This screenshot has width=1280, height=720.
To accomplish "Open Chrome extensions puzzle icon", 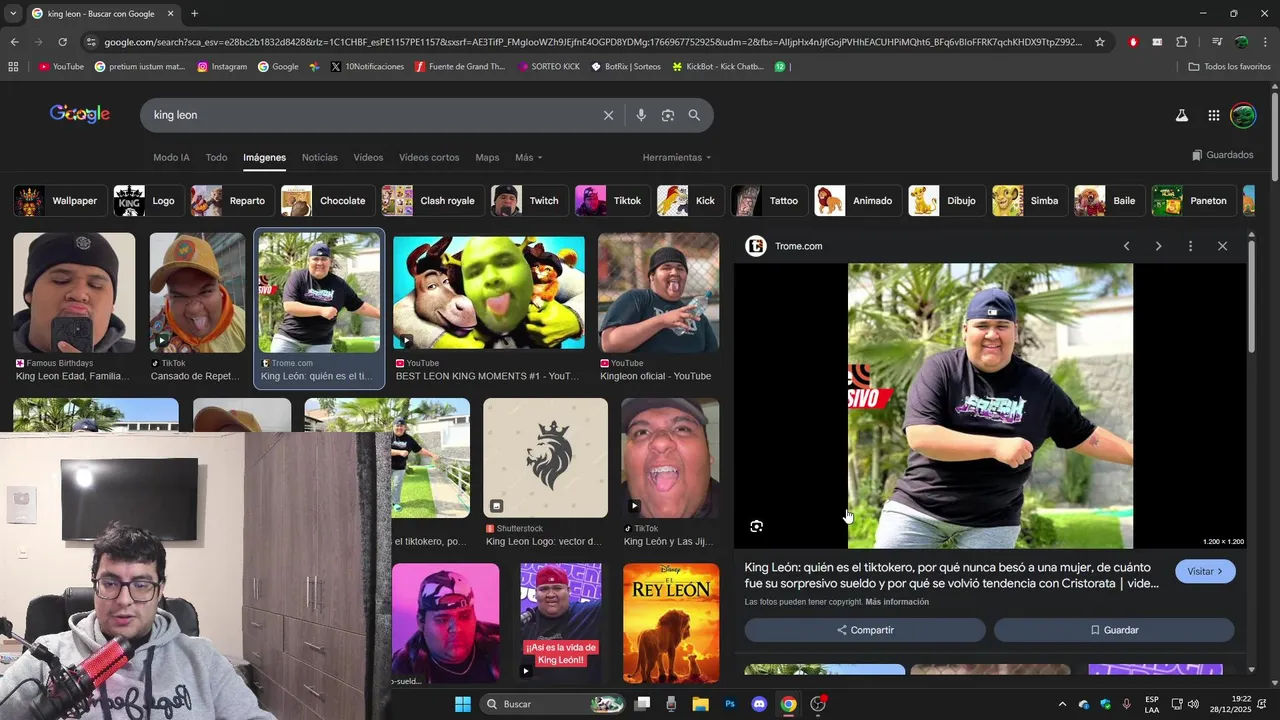I will (1181, 42).
